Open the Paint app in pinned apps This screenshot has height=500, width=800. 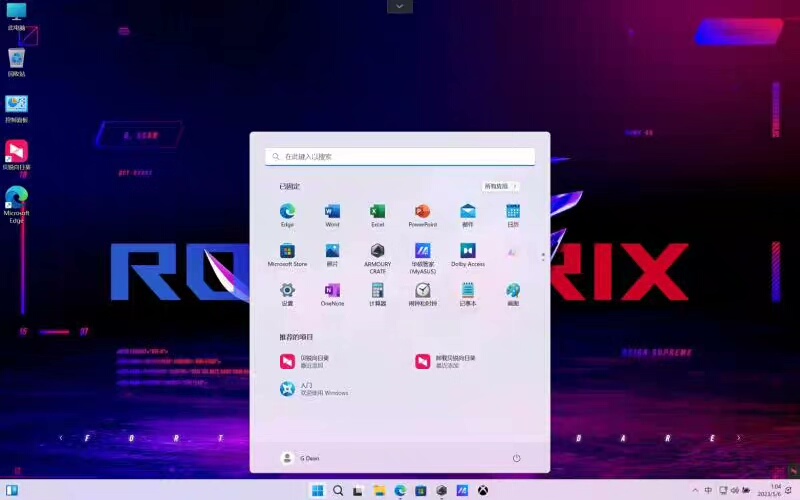click(x=513, y=294)
